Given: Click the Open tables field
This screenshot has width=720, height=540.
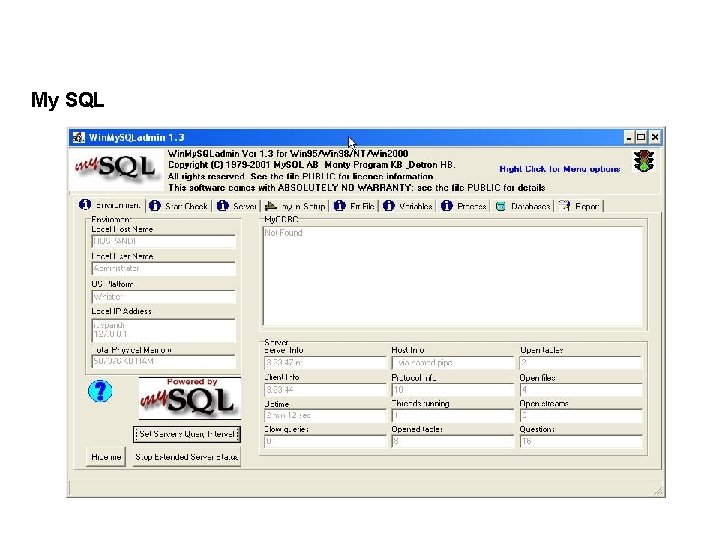Looking at the screenshot, I should [580, 363].
